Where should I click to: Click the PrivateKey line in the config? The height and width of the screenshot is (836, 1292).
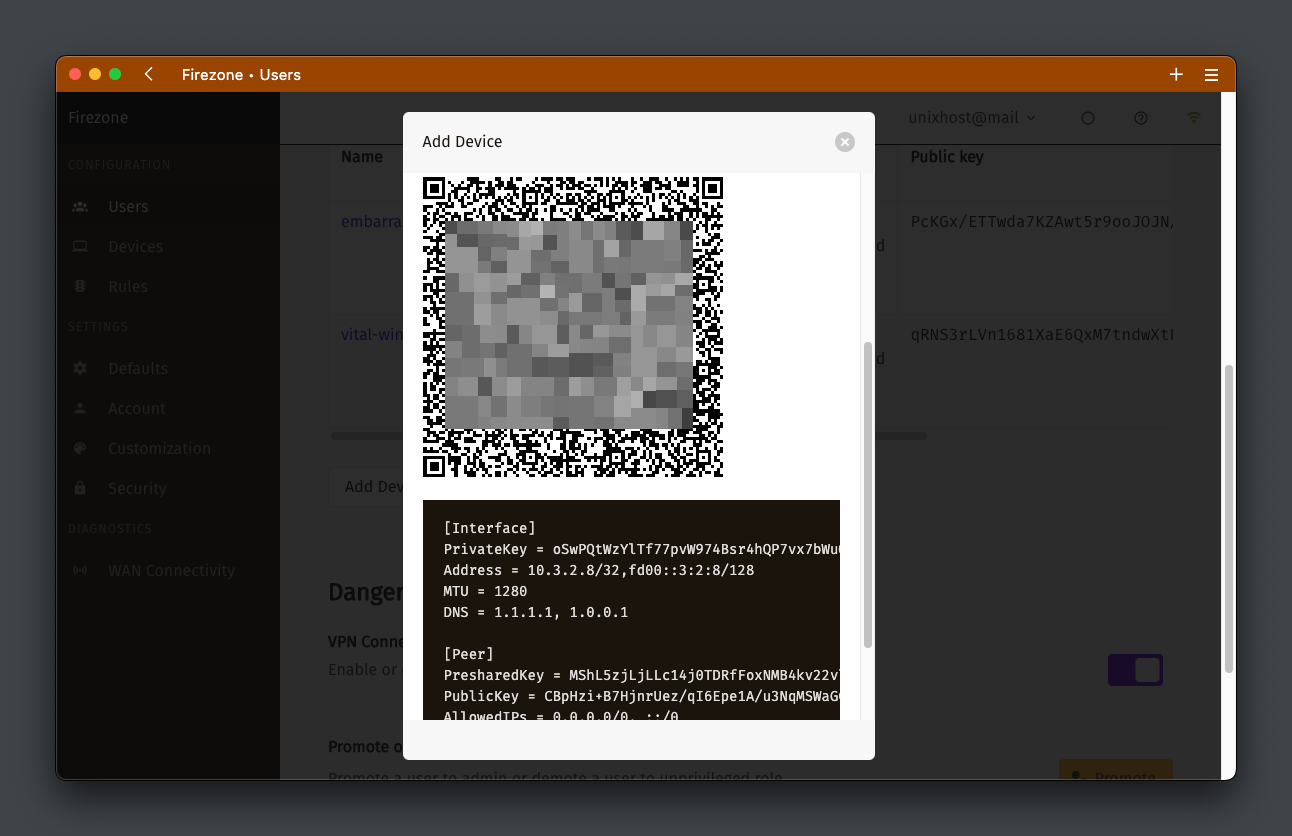[x=641, y=549]
